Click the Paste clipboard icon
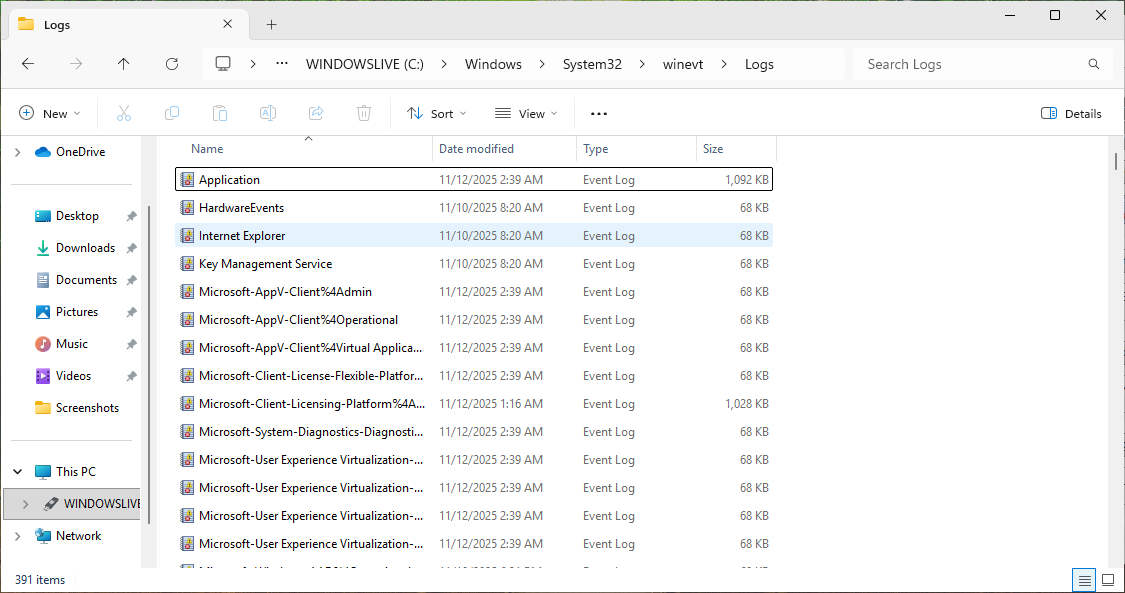 tap(220, 114)
